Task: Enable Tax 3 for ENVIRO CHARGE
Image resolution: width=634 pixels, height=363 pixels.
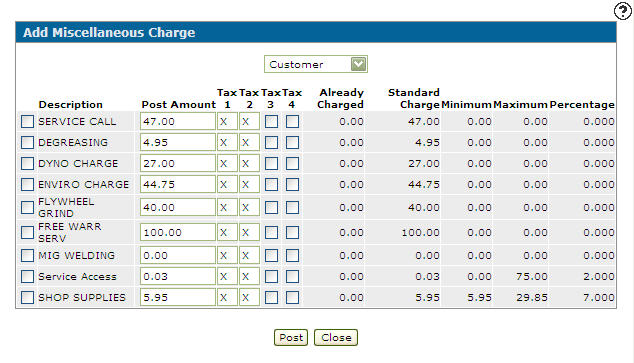Action: coord(271,184)
